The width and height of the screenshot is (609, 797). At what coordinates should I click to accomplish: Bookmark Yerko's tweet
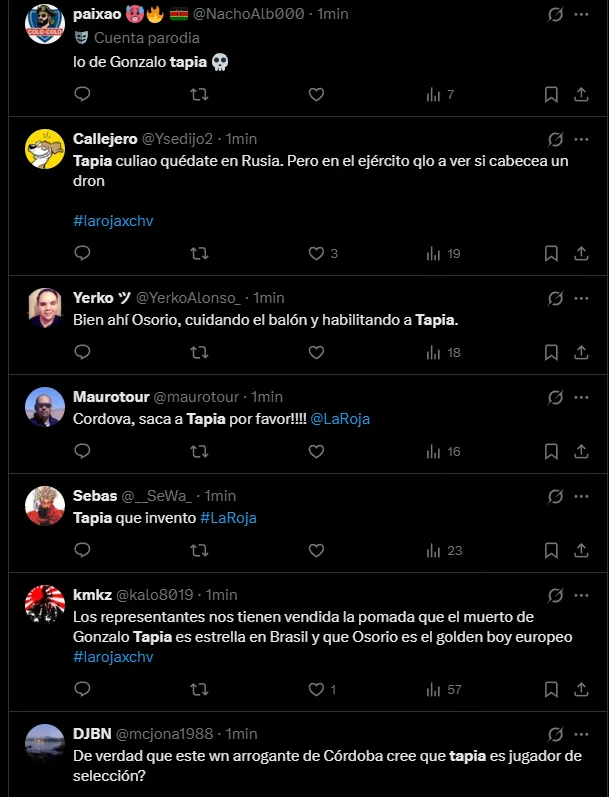(551, 352)
